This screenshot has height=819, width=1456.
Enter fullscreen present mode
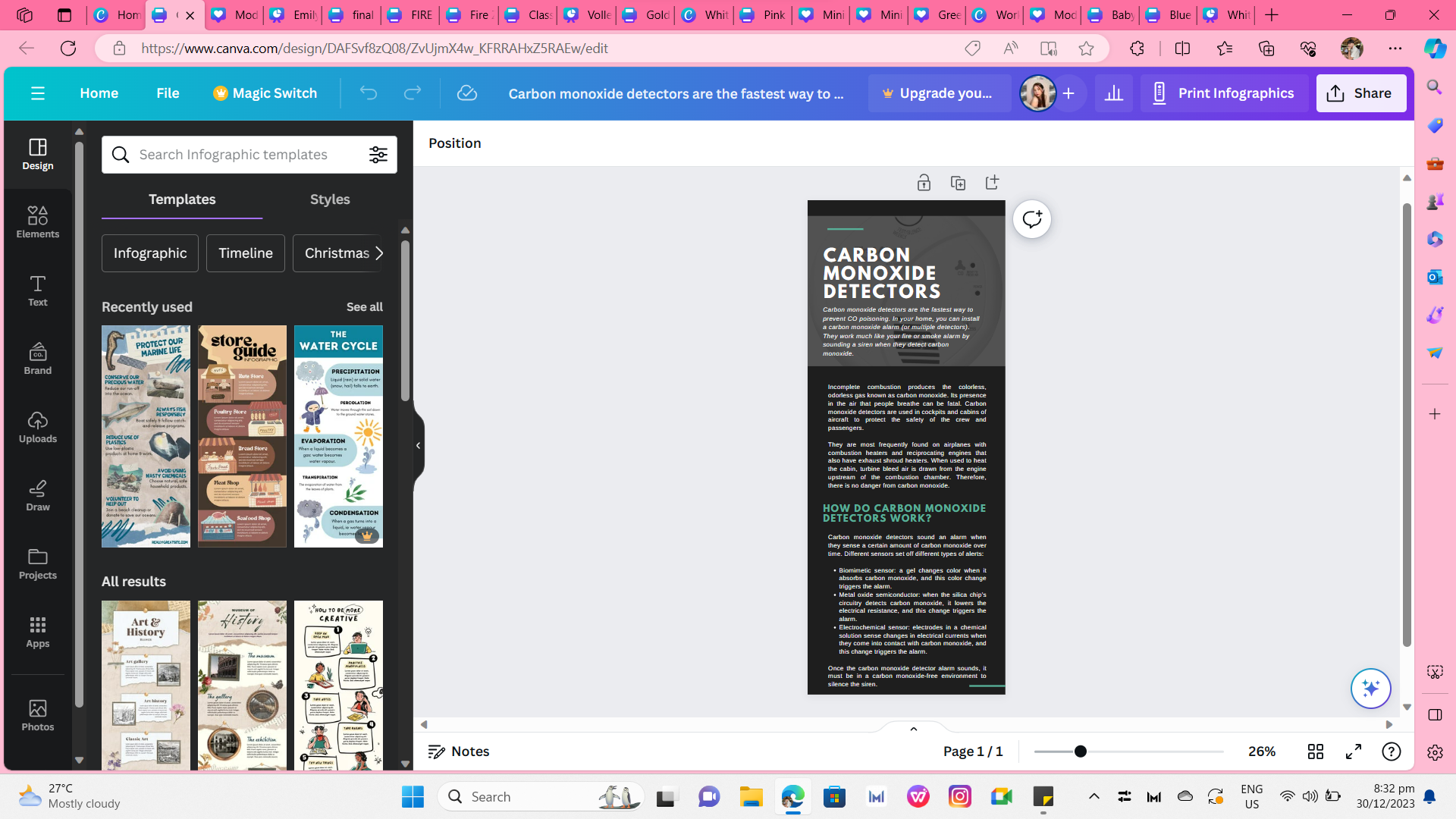1354,751
